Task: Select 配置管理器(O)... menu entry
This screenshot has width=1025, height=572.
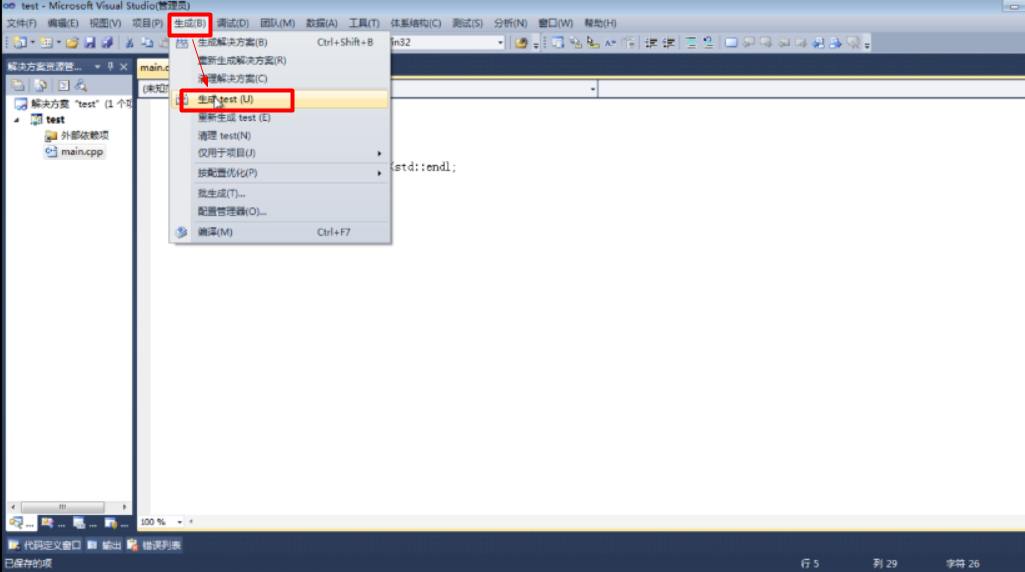Action: (x=281, y=212)
